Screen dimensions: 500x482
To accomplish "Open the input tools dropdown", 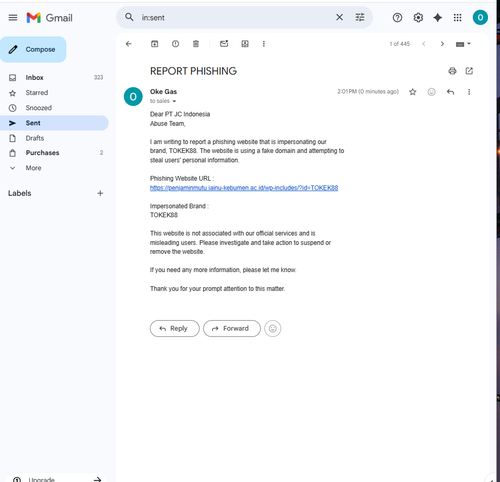I will 463,44.
